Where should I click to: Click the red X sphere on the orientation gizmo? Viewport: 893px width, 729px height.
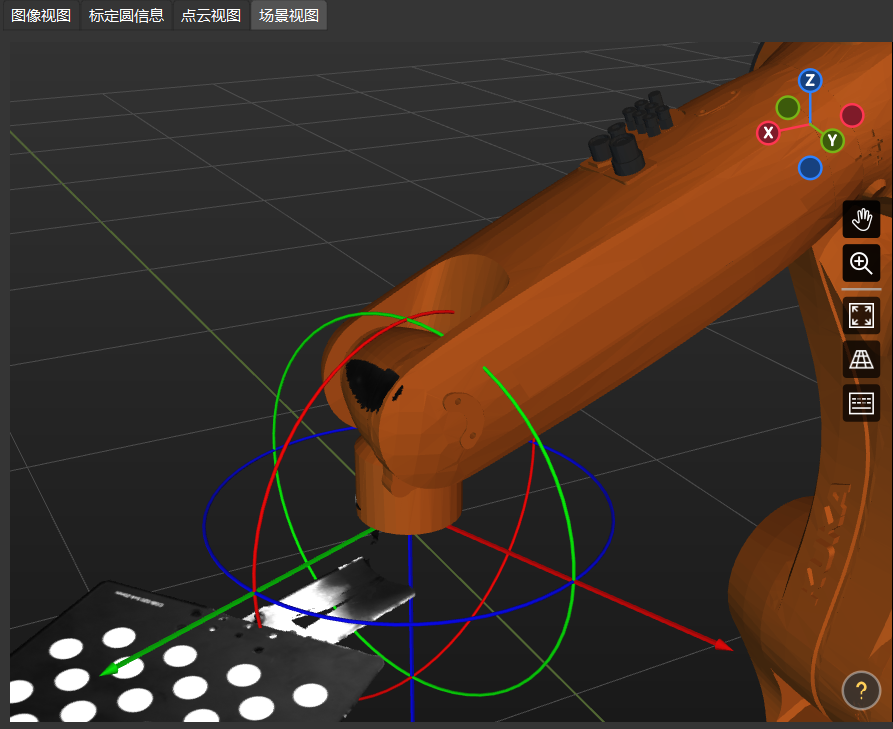[x=768, y=132]
